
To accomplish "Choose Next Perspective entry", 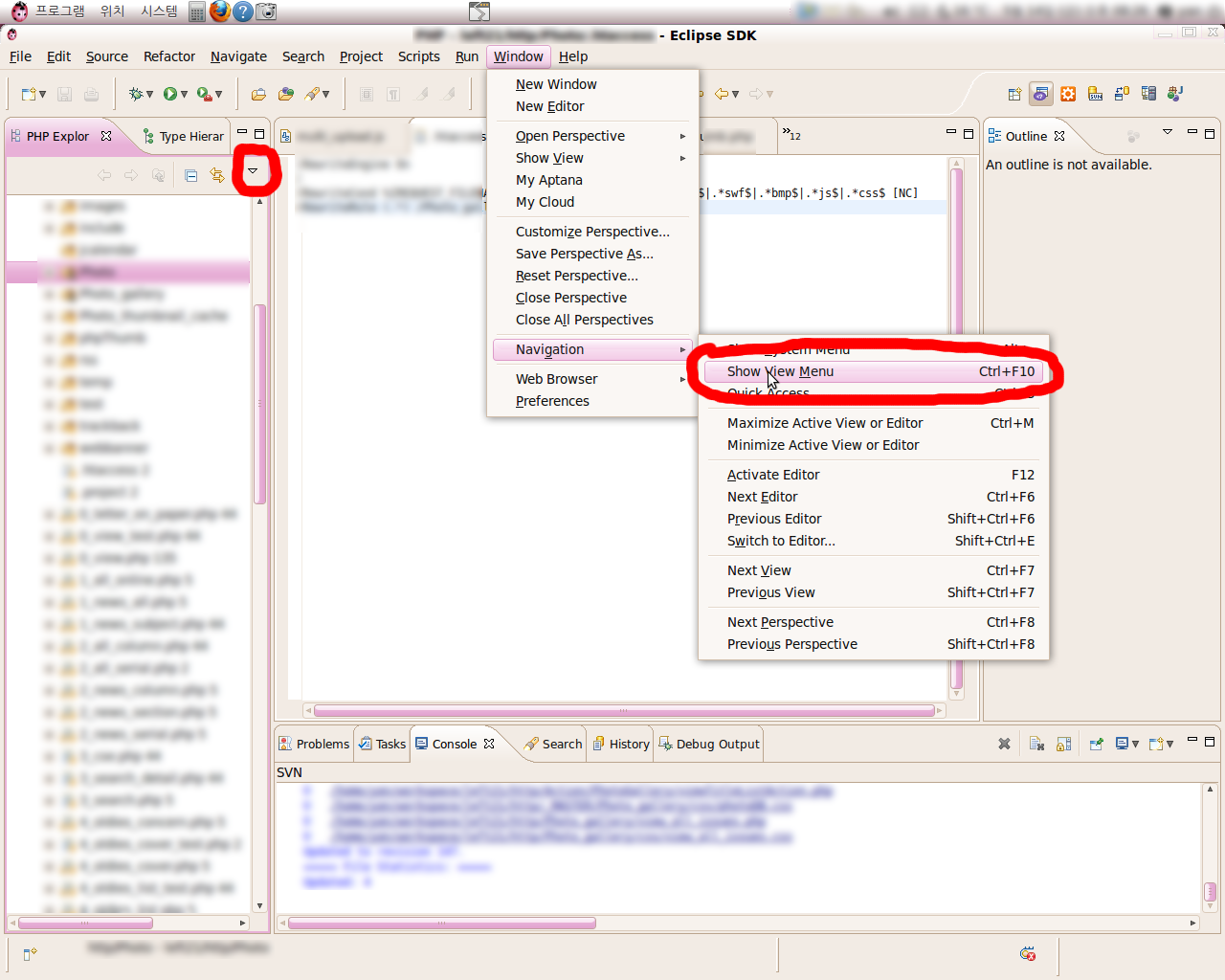I will tap(875, 622).
